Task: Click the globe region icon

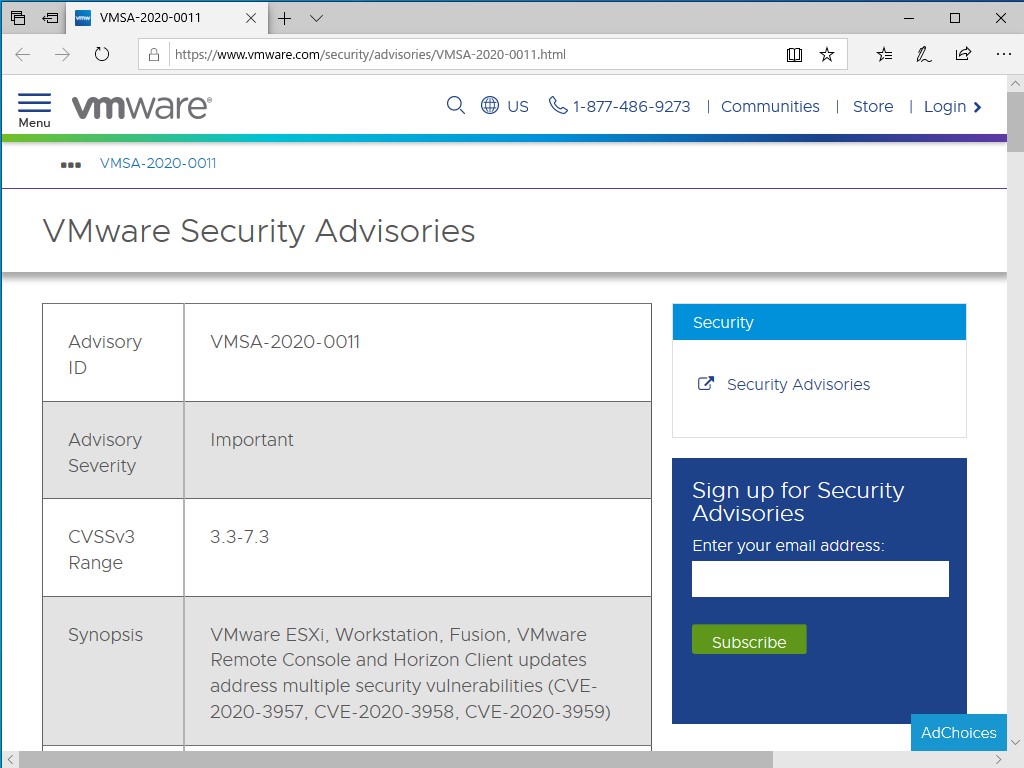Action: point(490,106)
